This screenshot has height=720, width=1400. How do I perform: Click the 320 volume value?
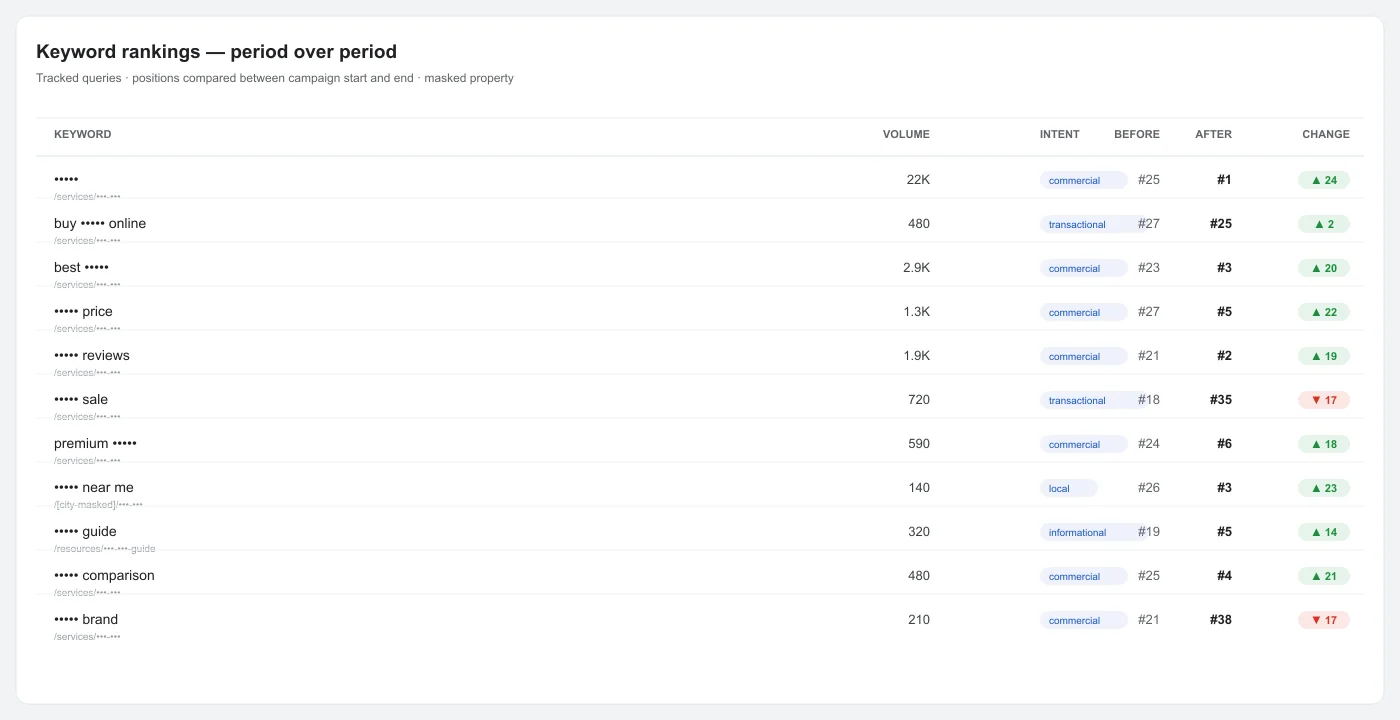[919, 532]
